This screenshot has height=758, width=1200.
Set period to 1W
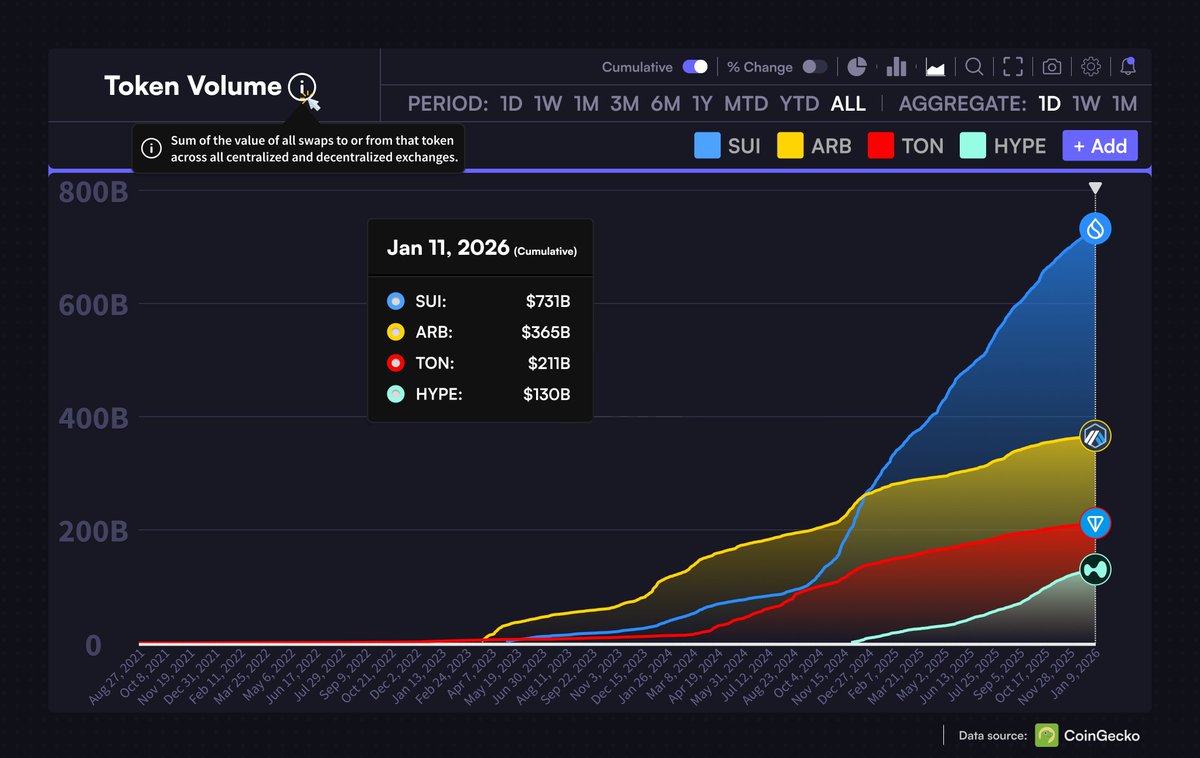click(548, 104)
